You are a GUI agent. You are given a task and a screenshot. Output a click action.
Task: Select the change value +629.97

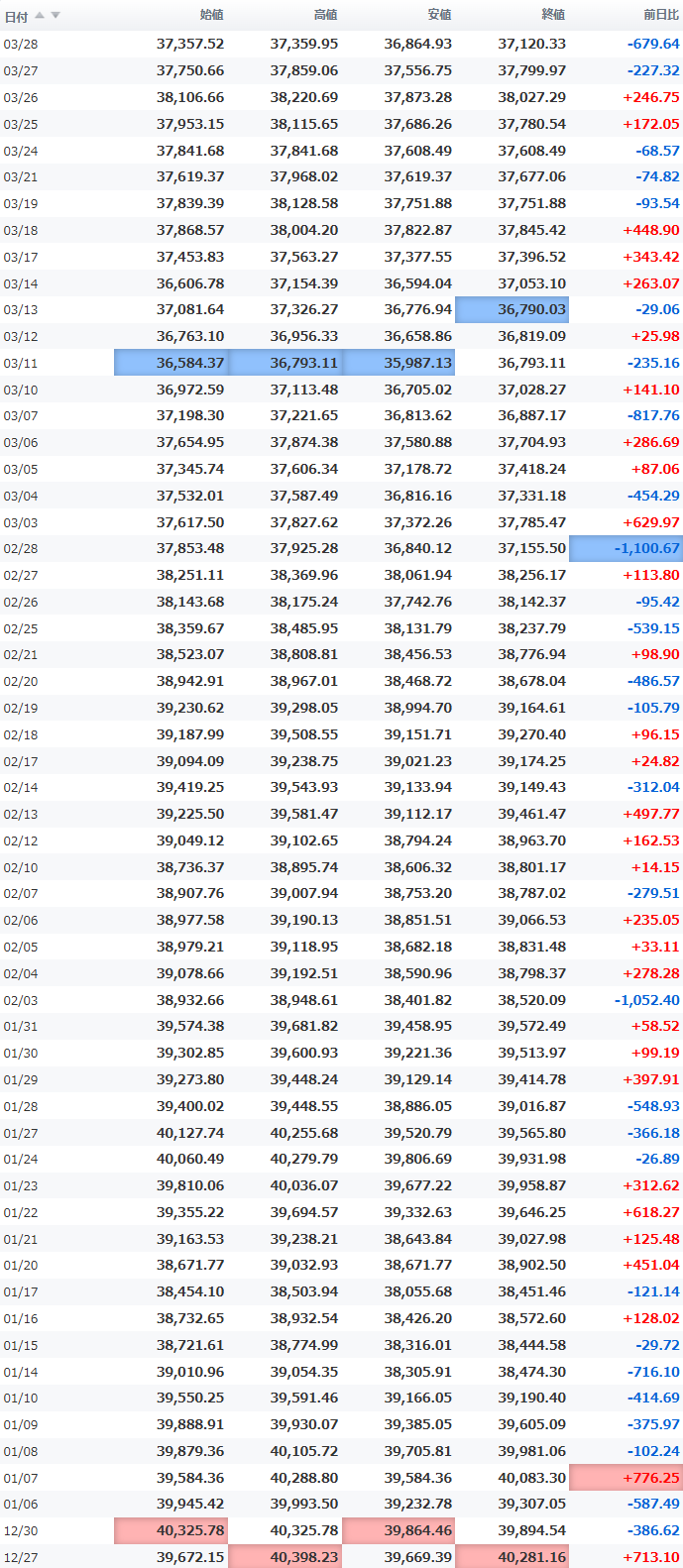click(x=651, y=522)
